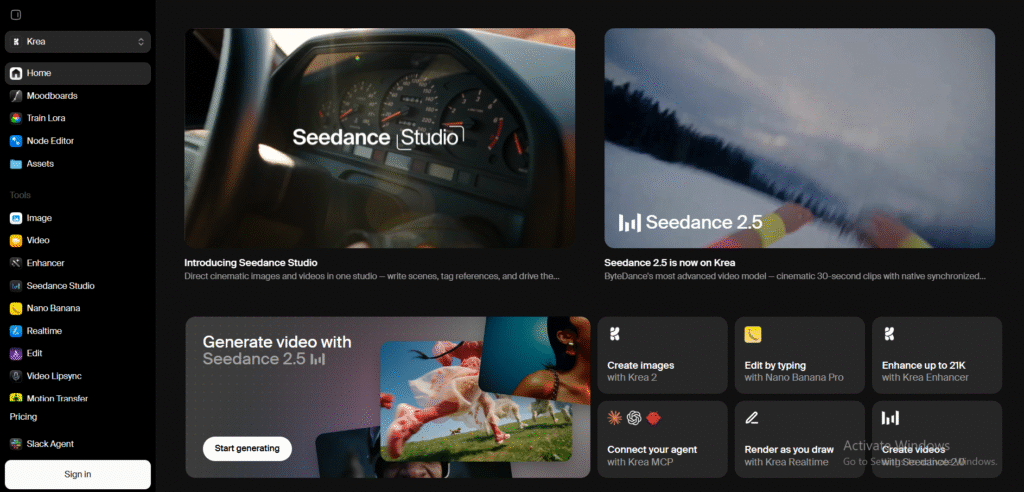
Task: Click the pencil icon on the Render as you draw card
Action: 752,418
